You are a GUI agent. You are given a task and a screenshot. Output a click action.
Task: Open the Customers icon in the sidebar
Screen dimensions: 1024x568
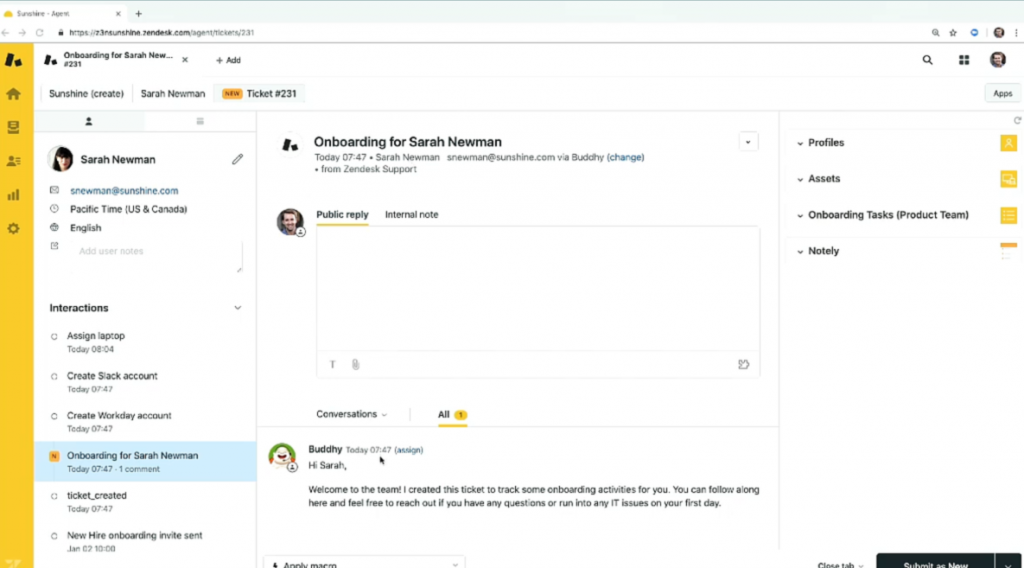(13, 161)
